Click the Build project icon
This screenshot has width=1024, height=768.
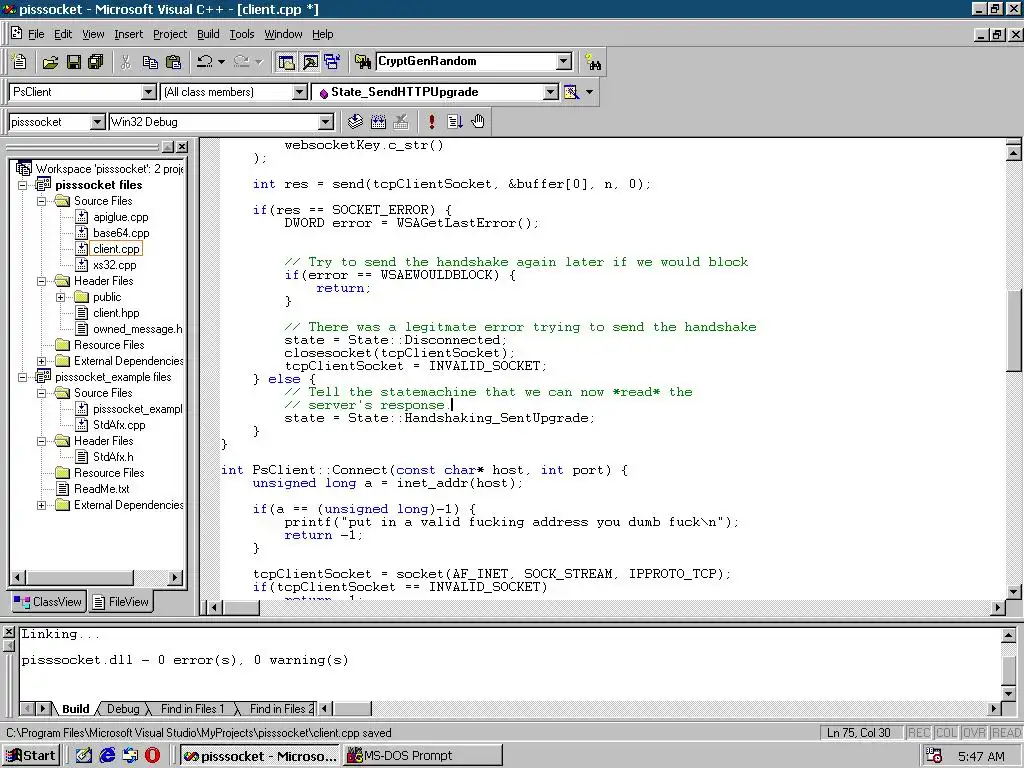[378, 121]
